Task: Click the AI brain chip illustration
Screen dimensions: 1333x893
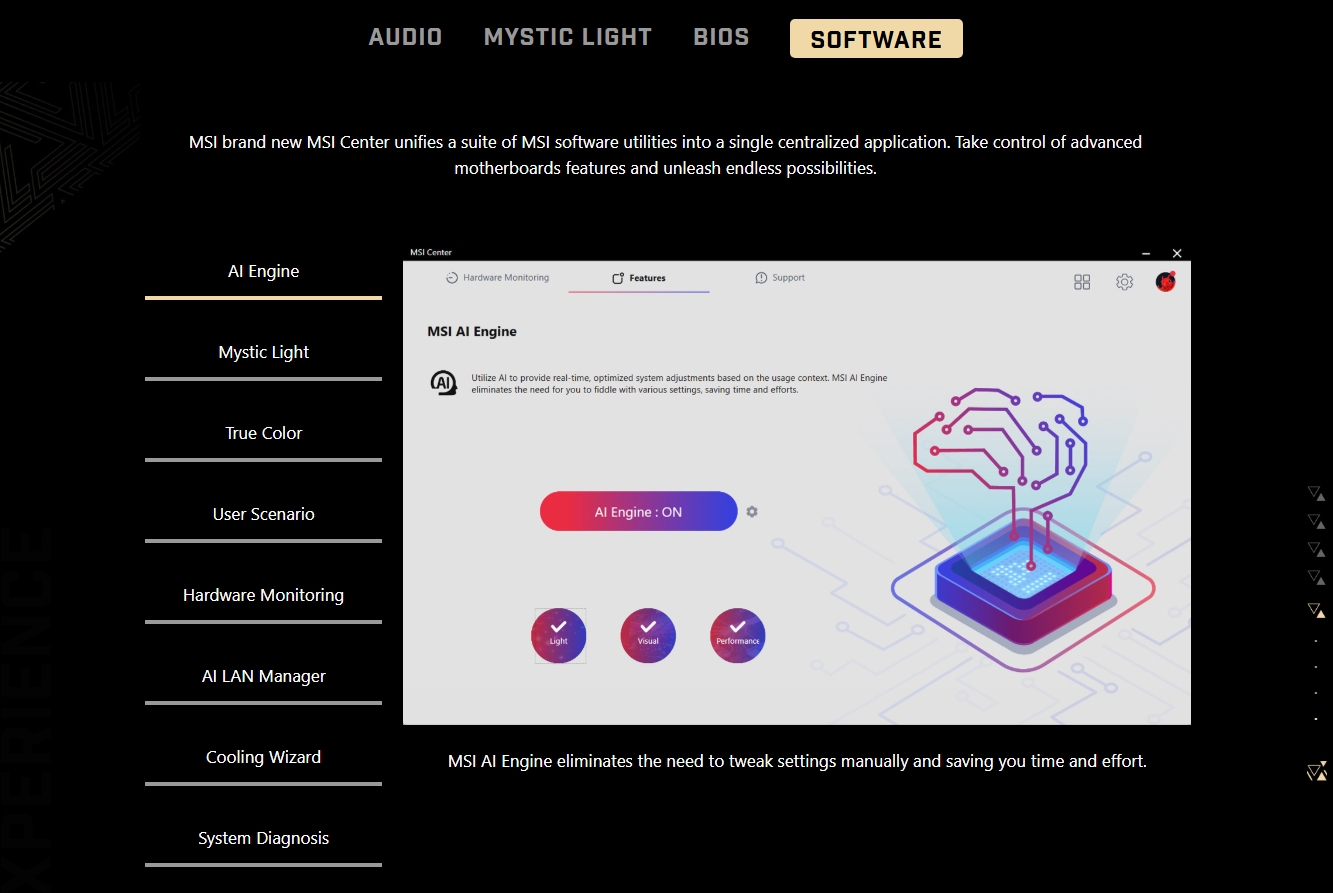Action: (x=1022, y=530)
